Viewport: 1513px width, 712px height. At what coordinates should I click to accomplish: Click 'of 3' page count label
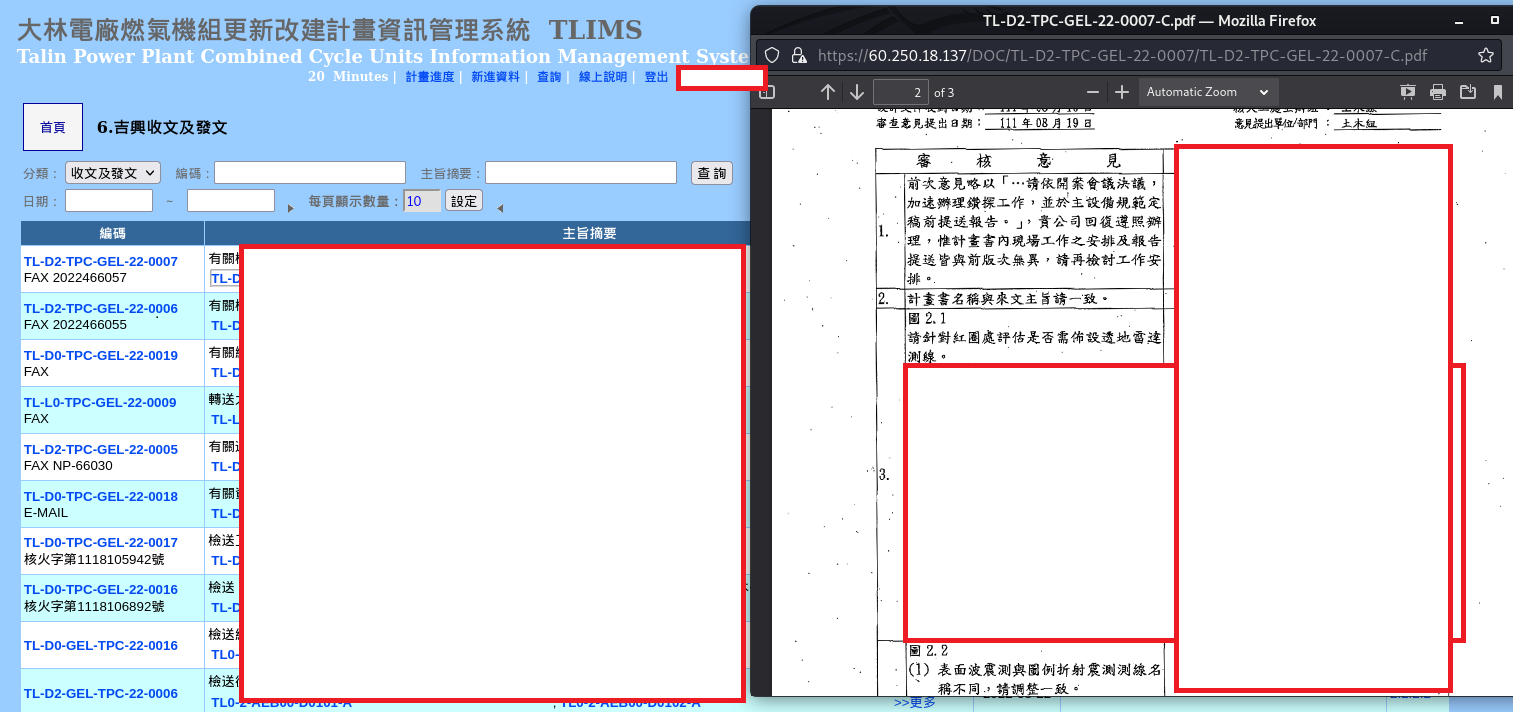[946, 93]
